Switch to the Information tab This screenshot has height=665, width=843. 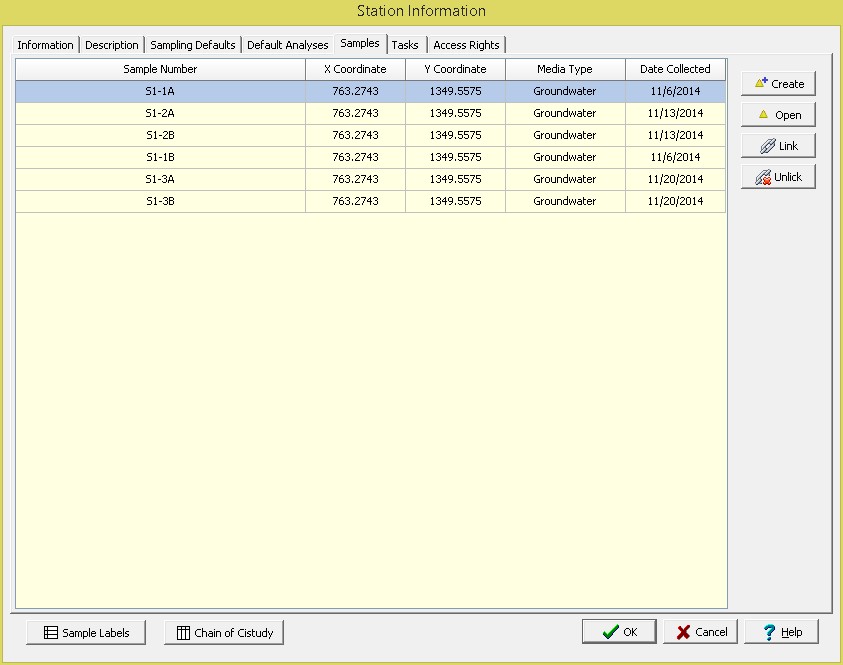45,45
